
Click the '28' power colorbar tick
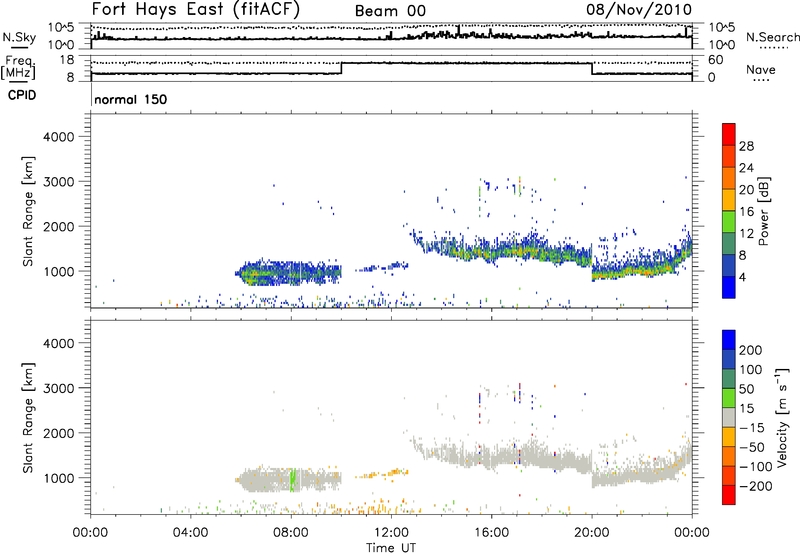click(746, 146)
